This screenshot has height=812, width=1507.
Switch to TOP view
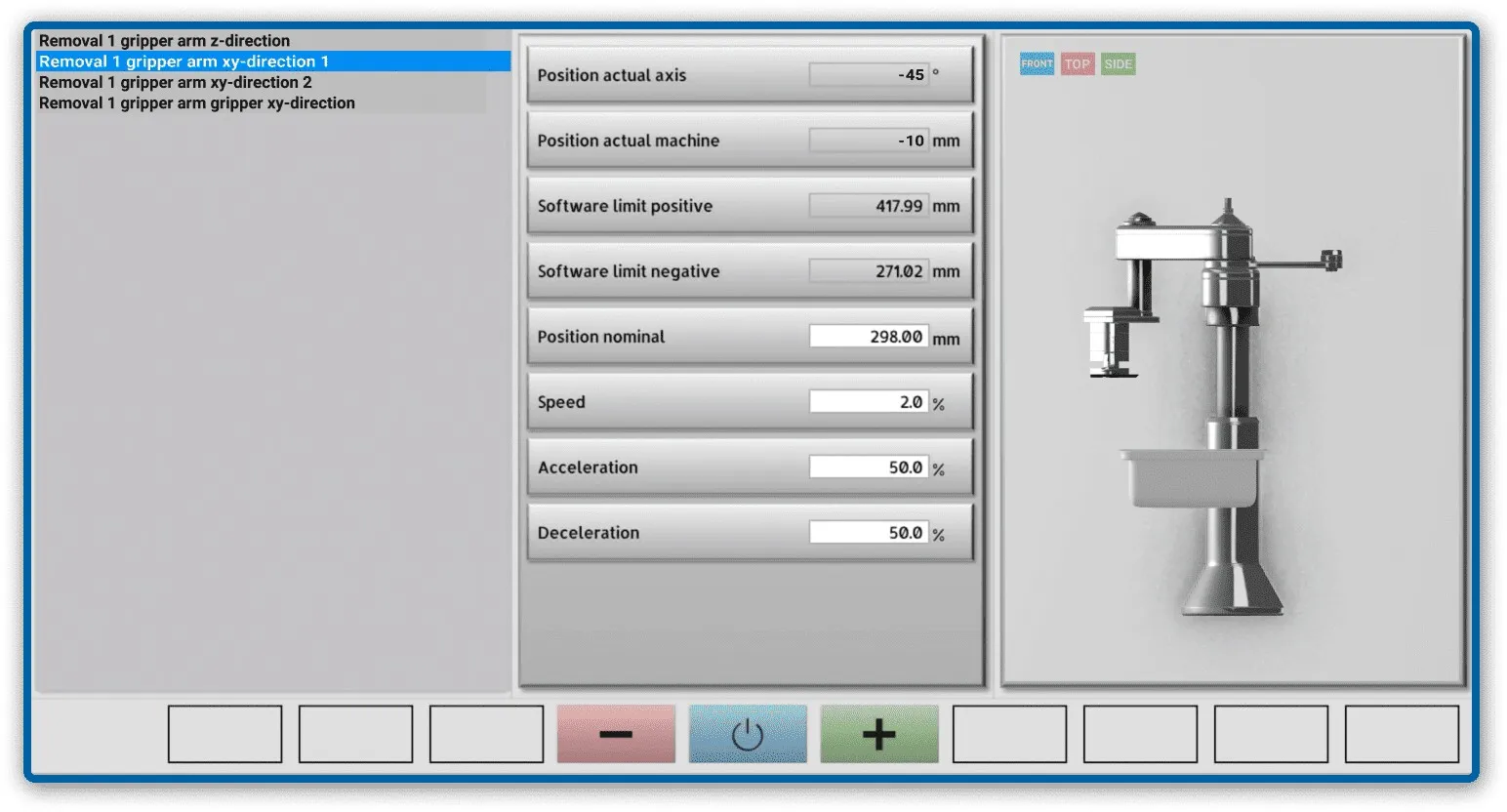[x=1078, y=64]
